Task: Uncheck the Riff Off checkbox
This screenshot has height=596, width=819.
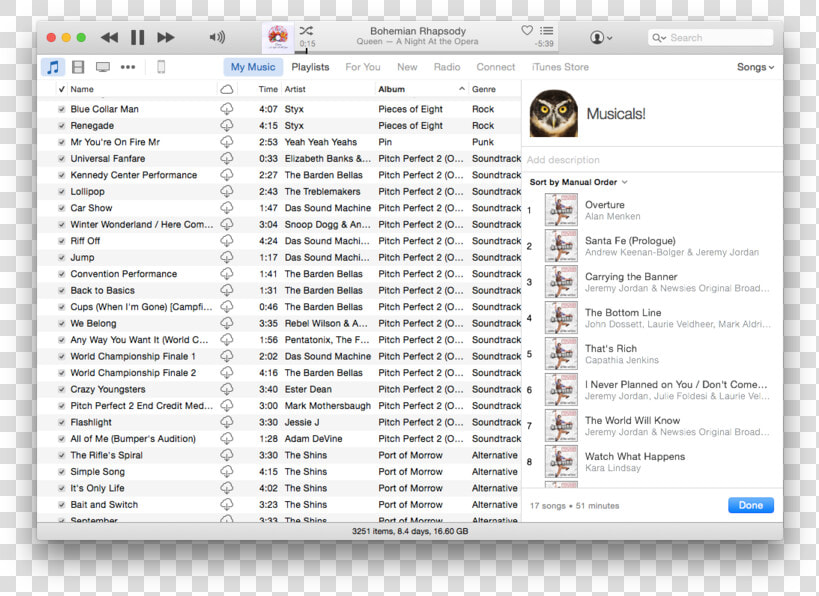Action: [61, 241]
